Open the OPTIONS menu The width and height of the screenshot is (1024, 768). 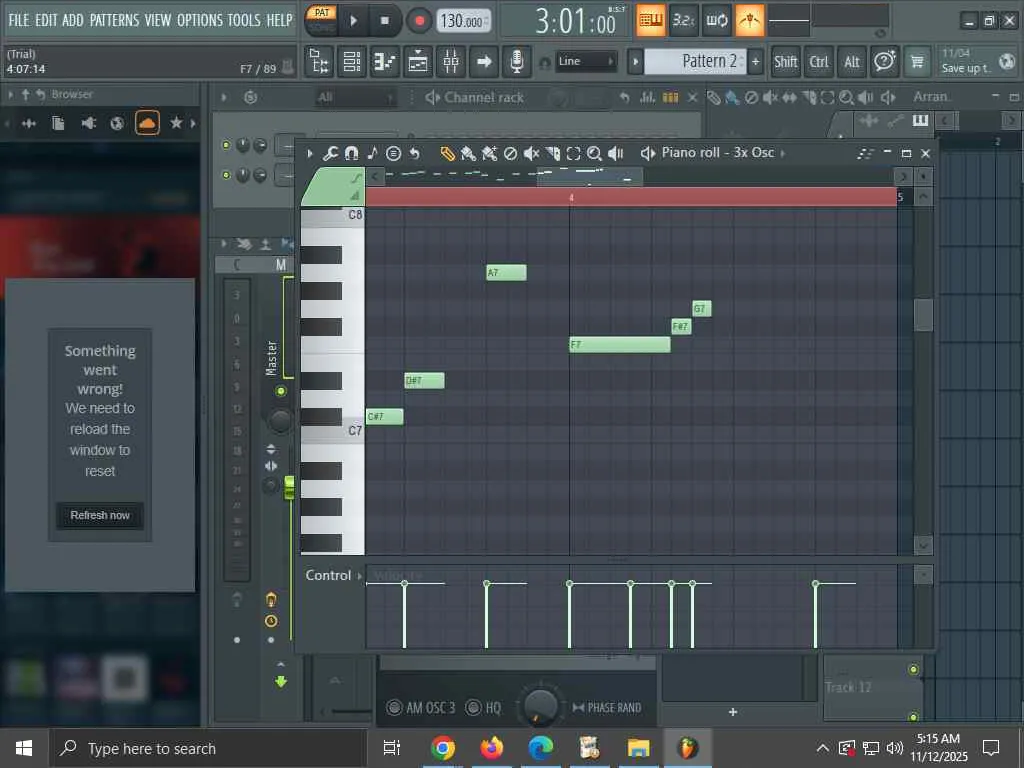(x=200, y=20)
